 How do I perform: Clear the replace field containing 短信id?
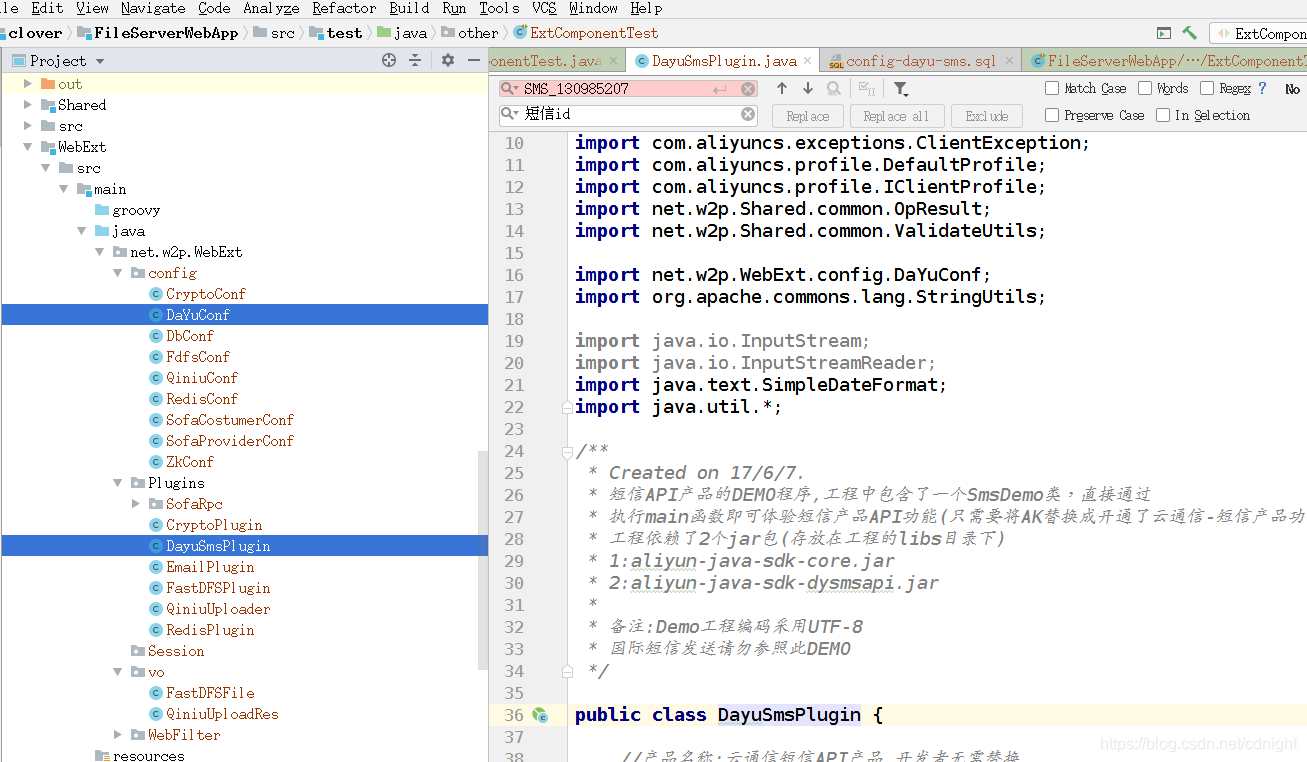[x=748, y=115]
